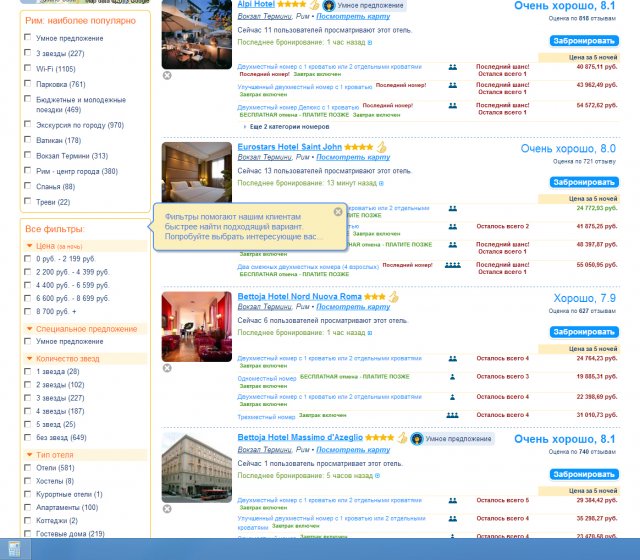Click three-person occupancy icon at 31 010,73 руб.

point(452,415)
